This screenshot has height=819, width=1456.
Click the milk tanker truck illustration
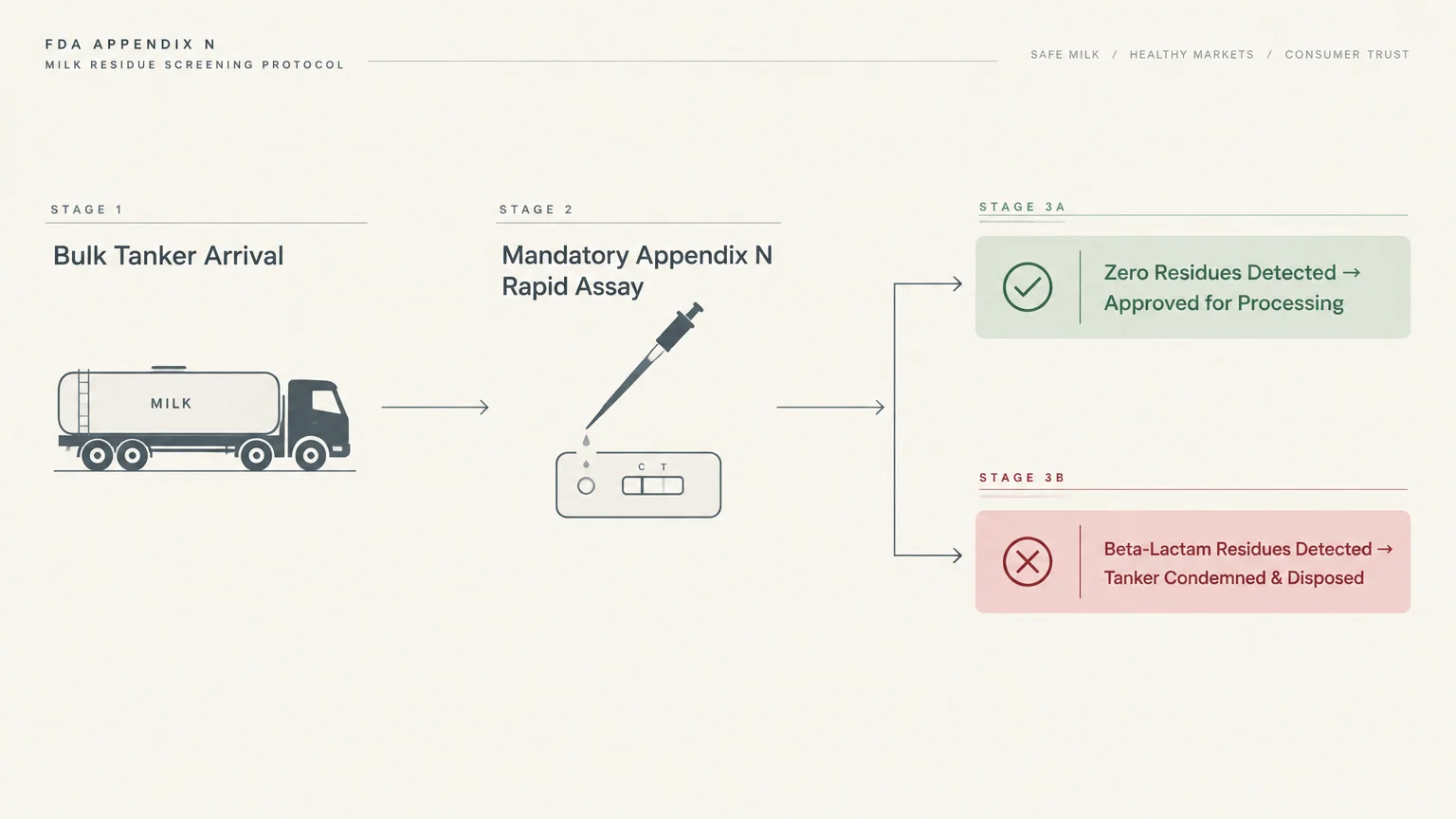click(x=204, y=418)
